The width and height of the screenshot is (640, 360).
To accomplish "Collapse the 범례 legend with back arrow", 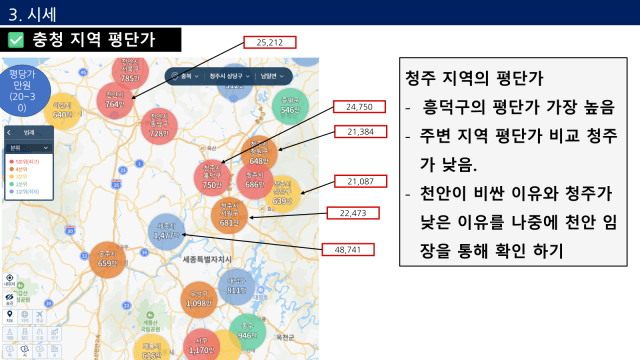I will coord(9,133).
